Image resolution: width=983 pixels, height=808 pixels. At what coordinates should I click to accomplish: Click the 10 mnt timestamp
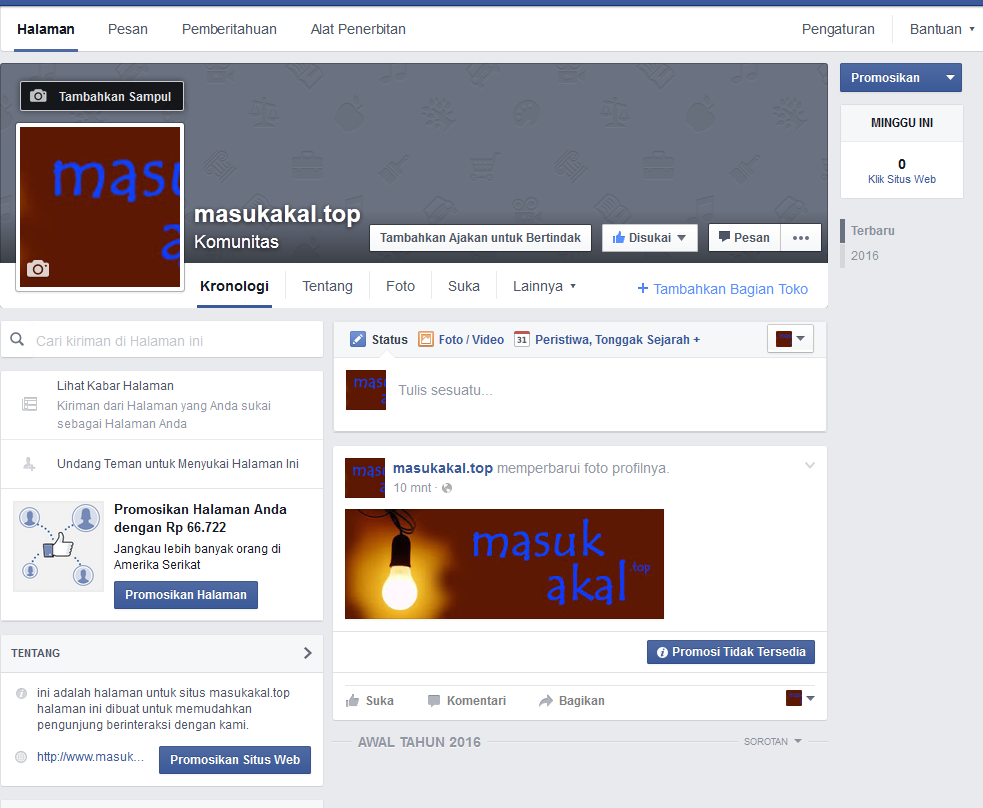pos(413,488)
